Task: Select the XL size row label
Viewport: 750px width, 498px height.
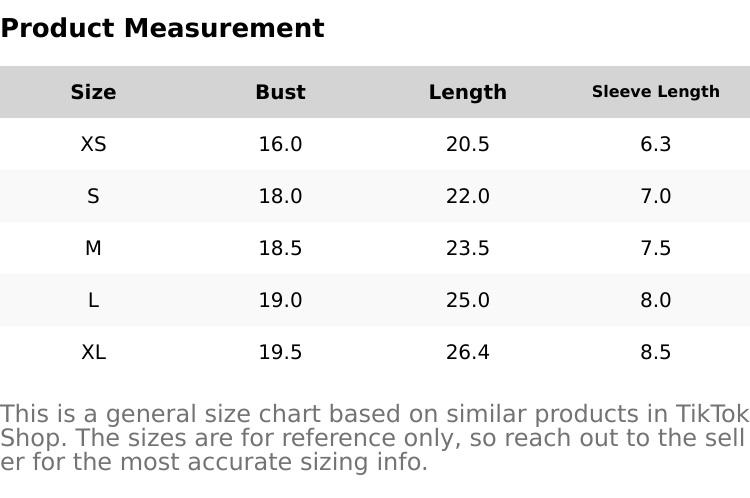Action: (x=93, y=352)
